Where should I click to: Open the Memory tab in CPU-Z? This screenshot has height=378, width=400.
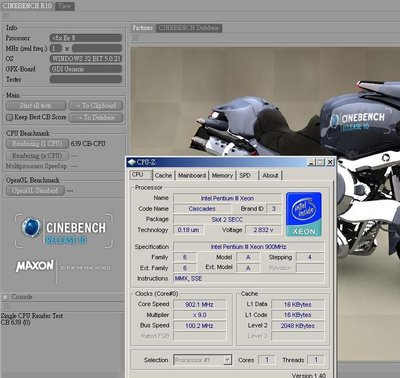222,175
